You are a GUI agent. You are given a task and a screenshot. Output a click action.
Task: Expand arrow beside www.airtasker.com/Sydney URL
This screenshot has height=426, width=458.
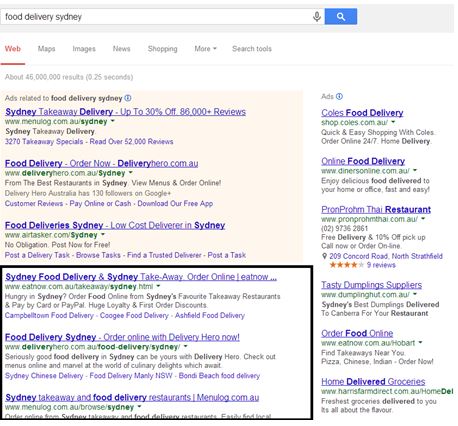point(103,235)
